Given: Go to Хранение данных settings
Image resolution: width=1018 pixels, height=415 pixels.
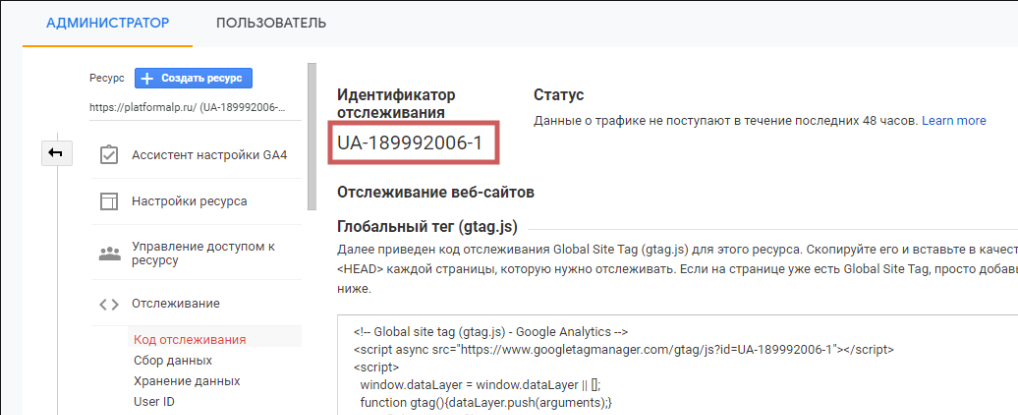Looking at the screenshot, I should click(x=186, y=381).
